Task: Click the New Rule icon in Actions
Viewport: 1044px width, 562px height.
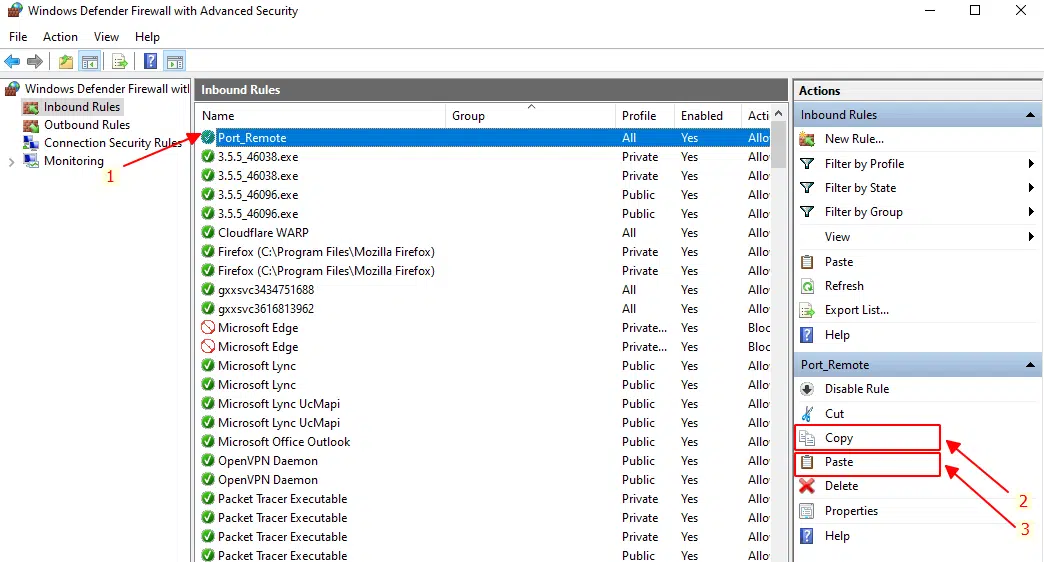Action: (807, 139)
